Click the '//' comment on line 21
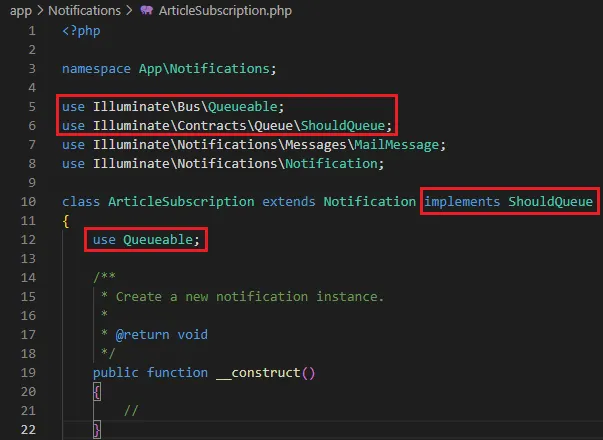The height and width of the screenshot is (440, 603). coord(131,410)
